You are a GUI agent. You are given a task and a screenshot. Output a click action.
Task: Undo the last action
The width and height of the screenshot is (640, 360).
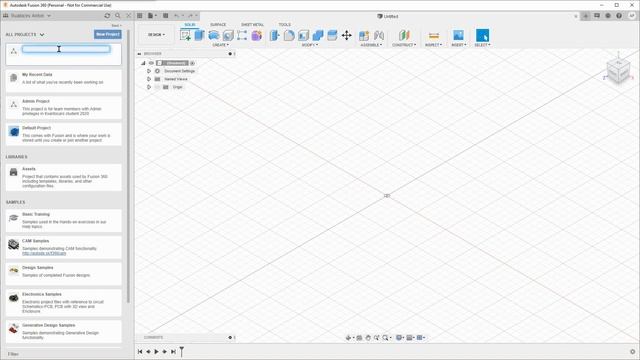tap(177, 16)
